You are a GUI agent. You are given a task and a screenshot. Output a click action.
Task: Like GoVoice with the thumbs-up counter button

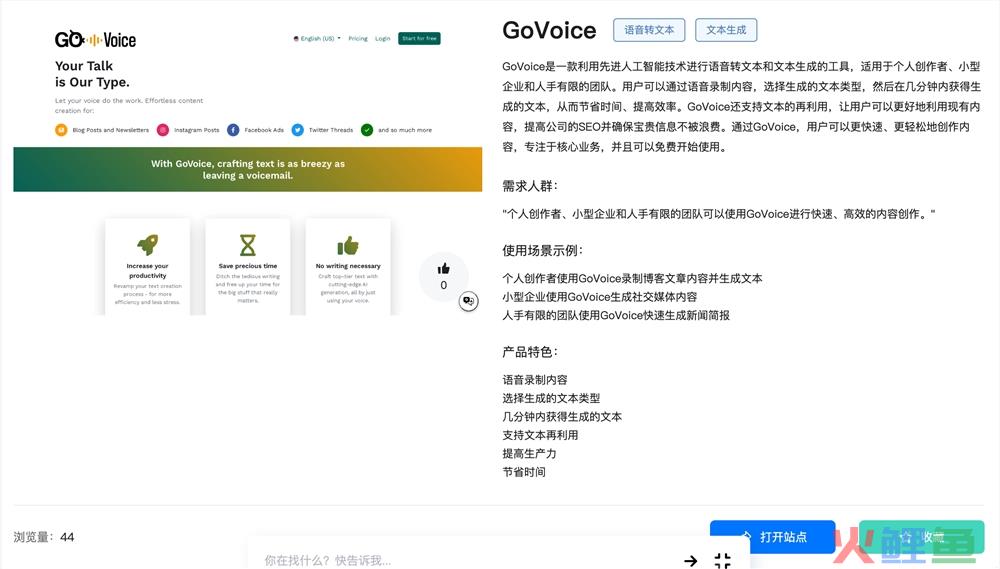(x=444, y=276)
